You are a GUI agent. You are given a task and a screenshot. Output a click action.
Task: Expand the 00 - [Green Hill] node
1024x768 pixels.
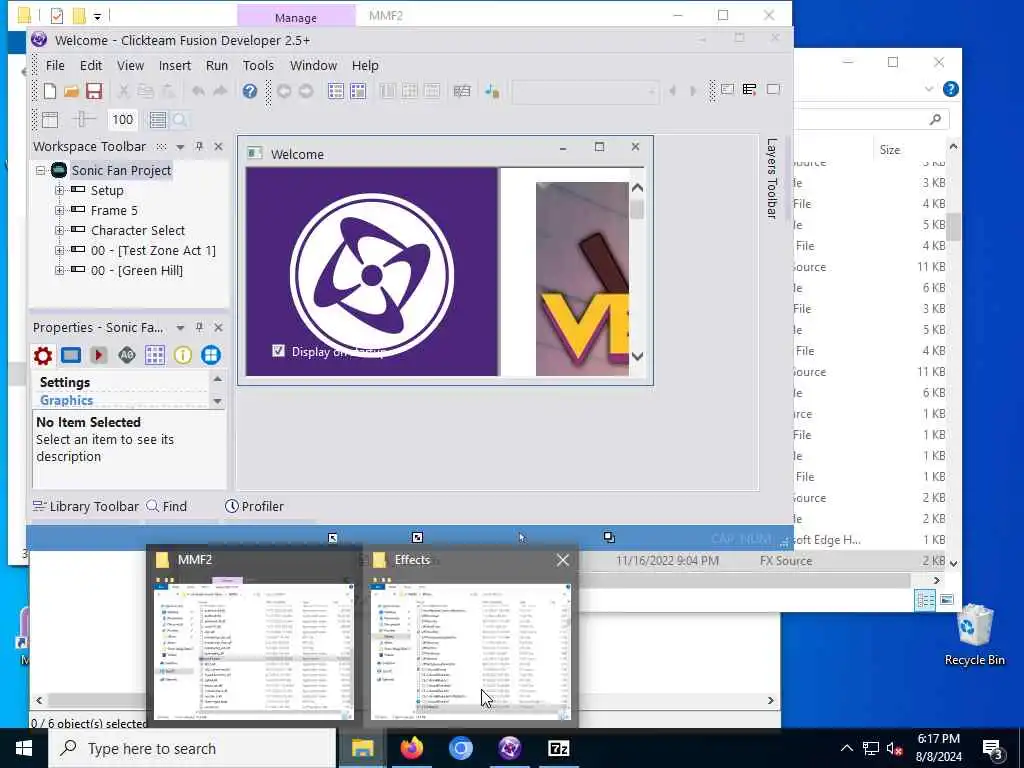[59, 270]
